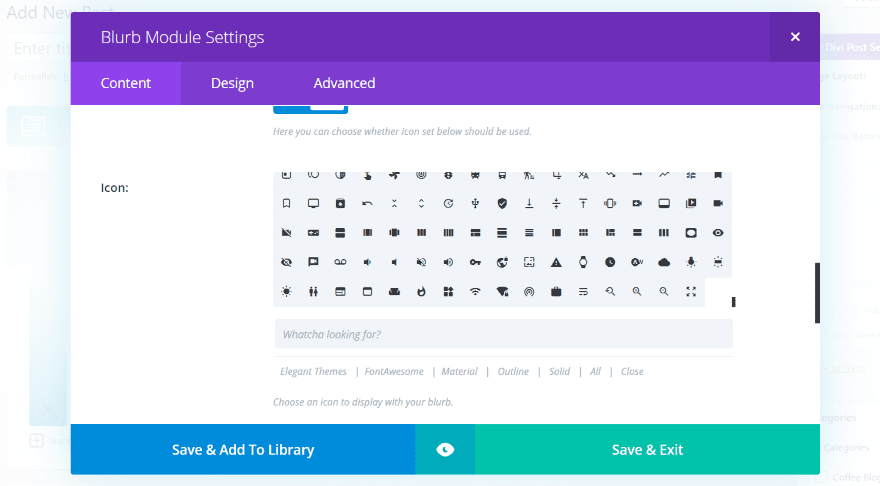
Task: Filter icons by Material set
Action: tap(460, 371)
